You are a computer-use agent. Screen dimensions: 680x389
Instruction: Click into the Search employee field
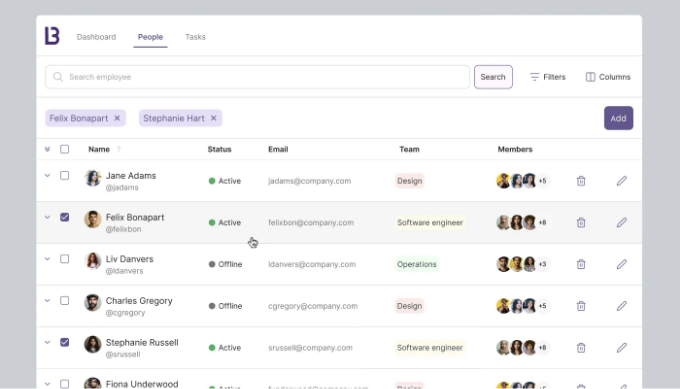[x=257, y=77]
